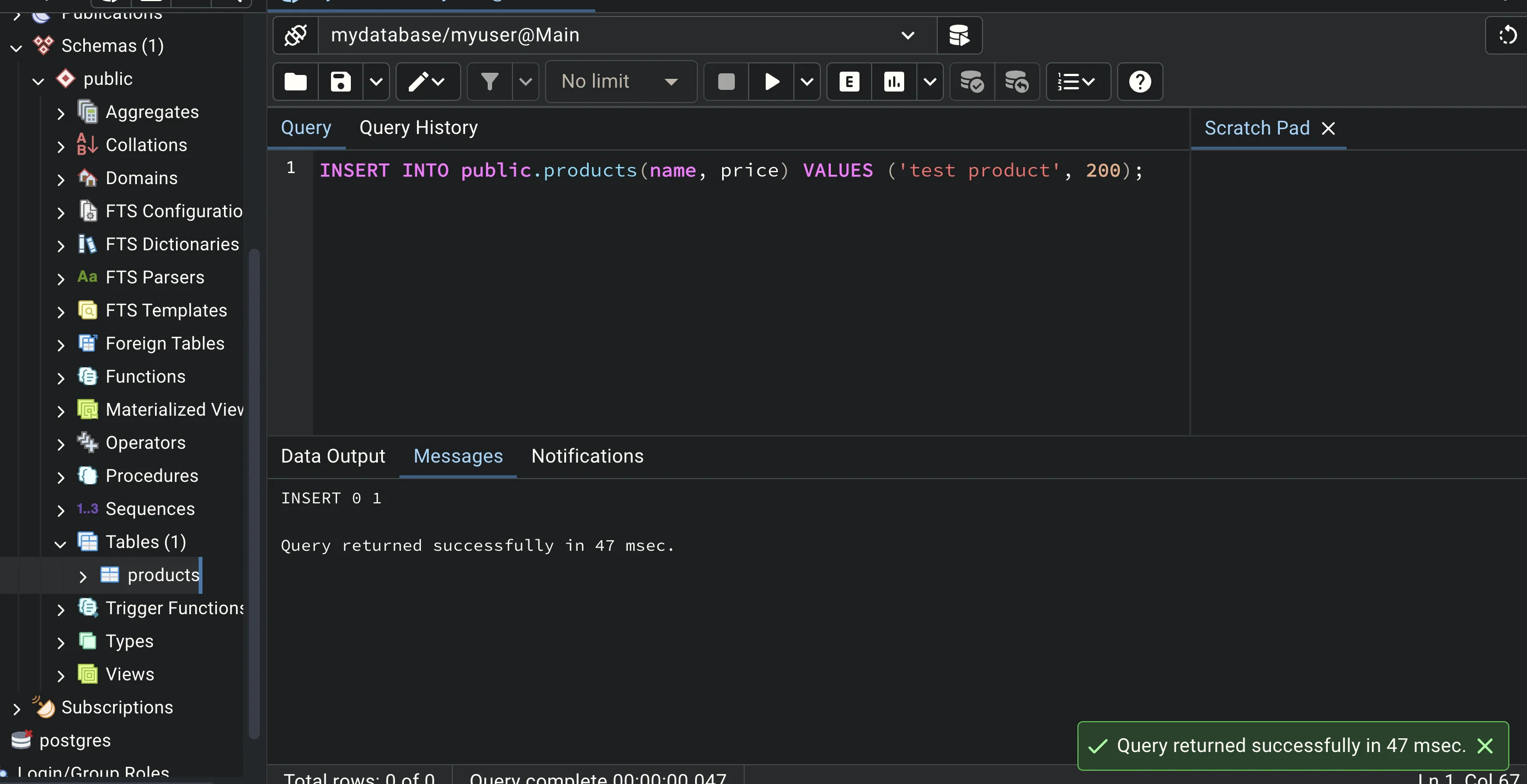Screen dimensions: 1527x784
Task: Select the FTS Dictionaries node
Action: point(172,245)
